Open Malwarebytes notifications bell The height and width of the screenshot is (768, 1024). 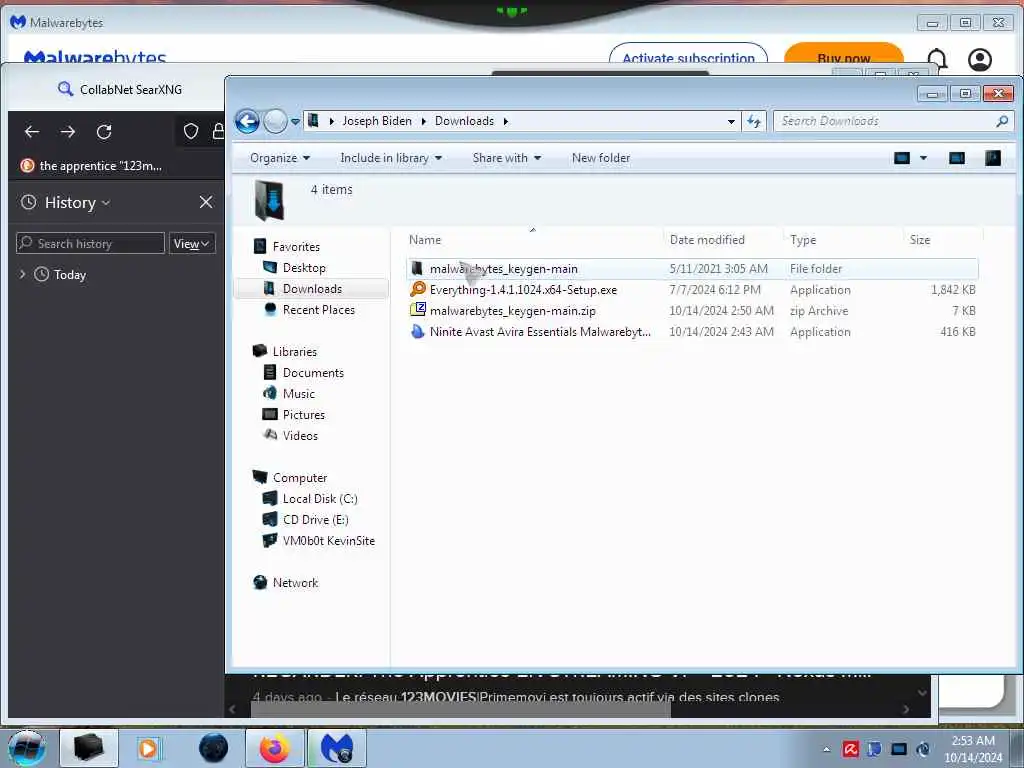[937, 58]
